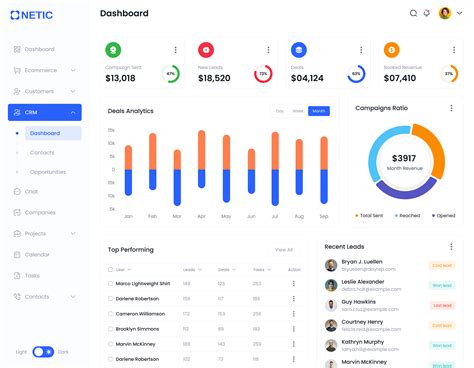Open Booked Revenue card options menu

coord(454,50)
